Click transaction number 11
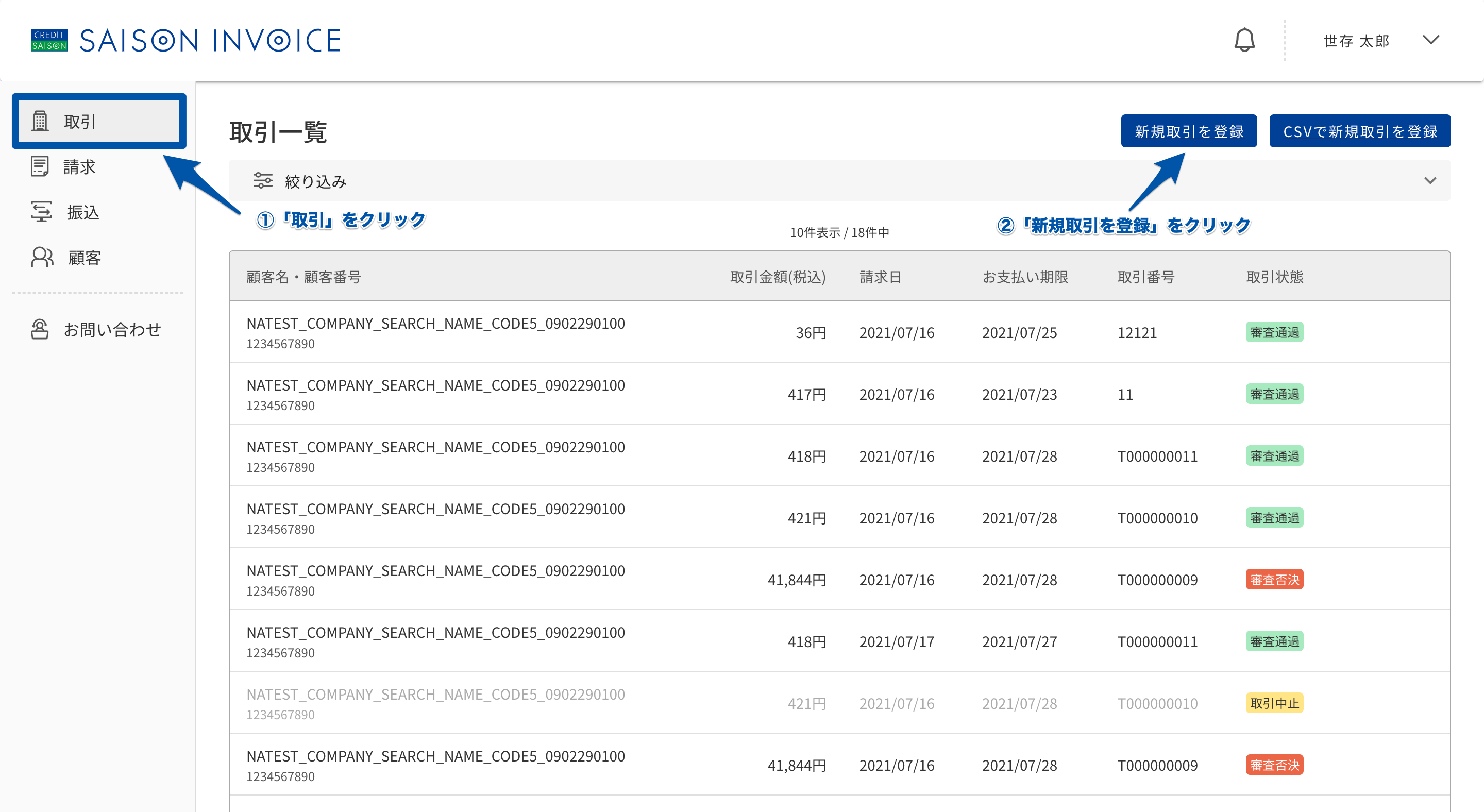 tap(1125, 395)
